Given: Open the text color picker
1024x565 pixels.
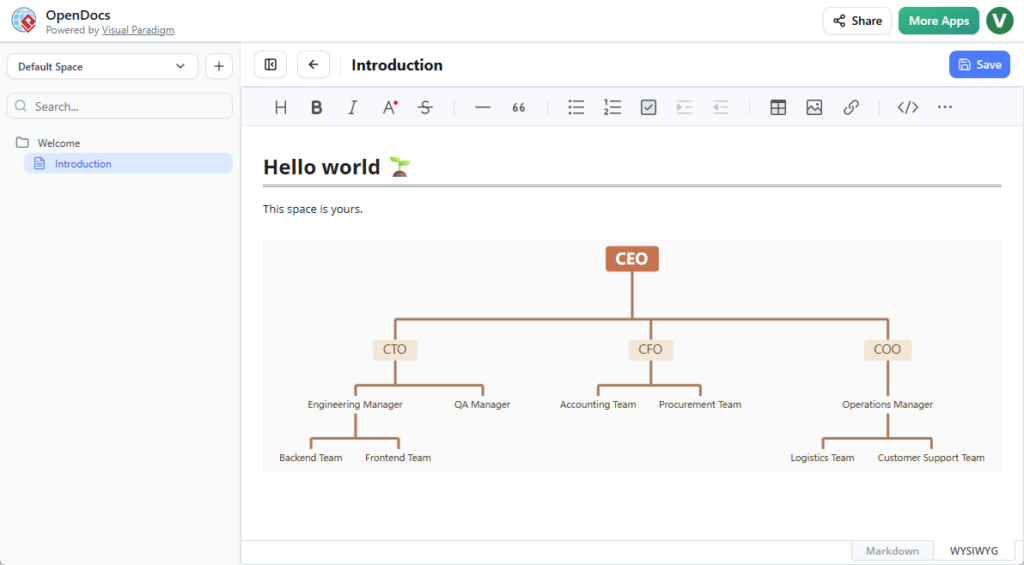Looking at the screenshot, I should point(390,108).
